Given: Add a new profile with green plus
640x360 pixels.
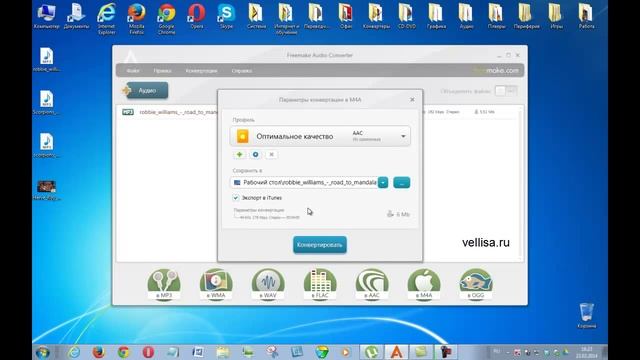Looking at the screenshot, I should [x=240, y=154].
